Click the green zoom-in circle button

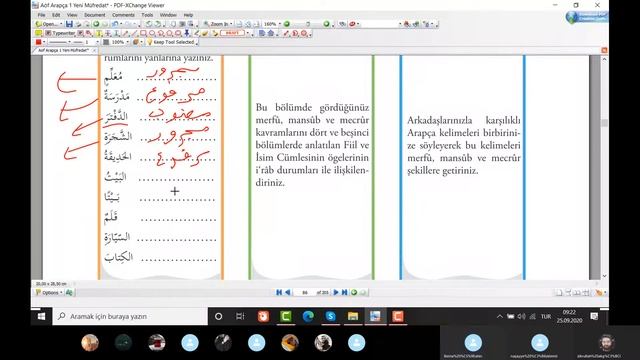(x=326, y=24)
